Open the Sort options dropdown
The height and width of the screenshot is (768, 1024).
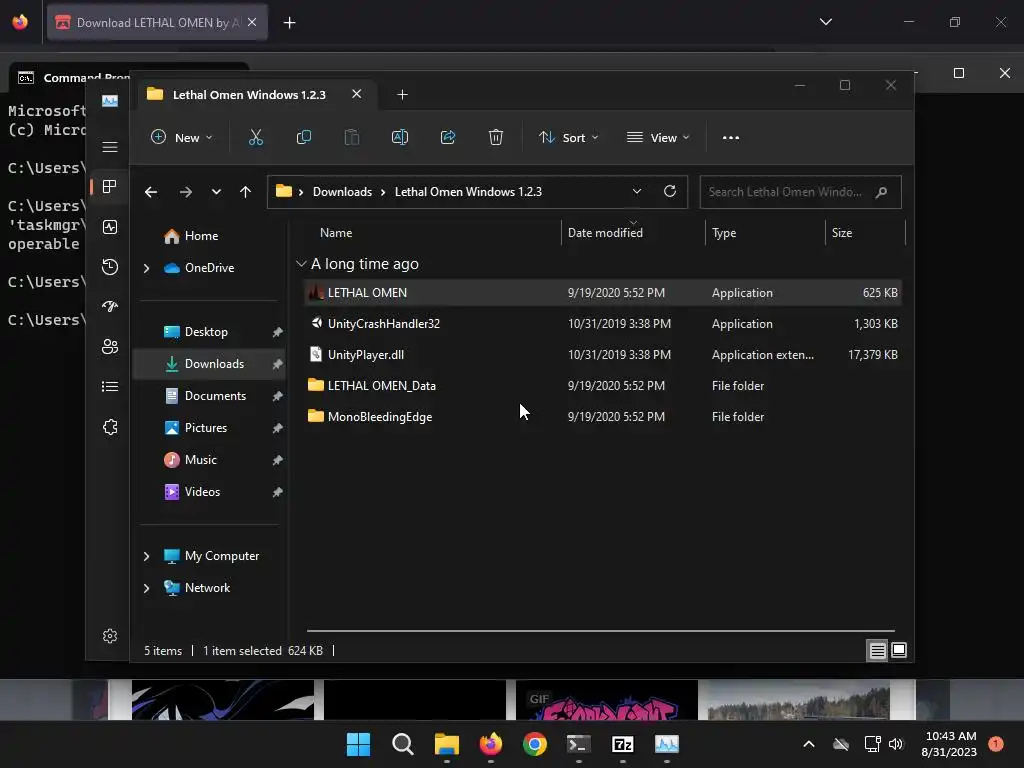pyautogui.click(x=568, y=138)
